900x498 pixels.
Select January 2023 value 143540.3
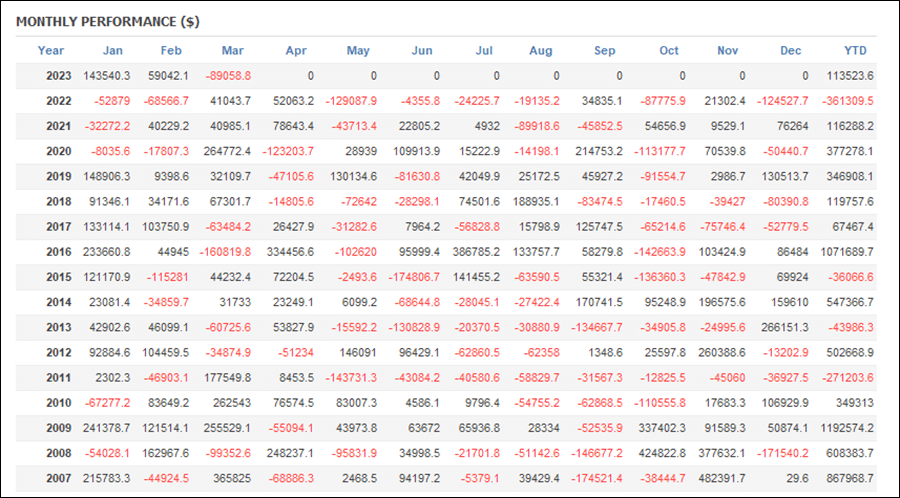(x=106, y=76)
